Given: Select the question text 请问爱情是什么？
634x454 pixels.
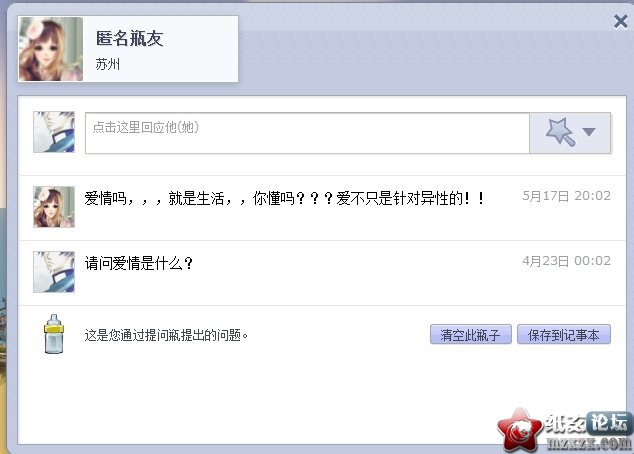Looking at the screenshot, I should (x=139, y=263).
